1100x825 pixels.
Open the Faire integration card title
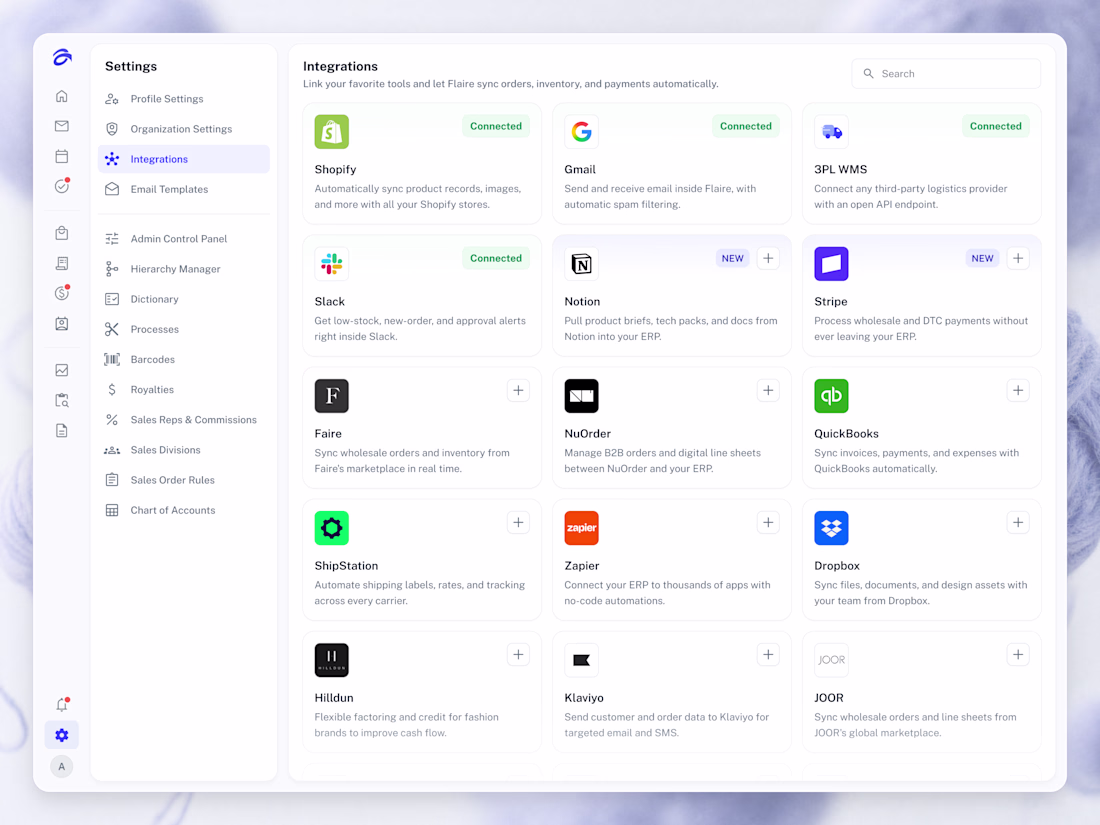(x=328, y=434)
